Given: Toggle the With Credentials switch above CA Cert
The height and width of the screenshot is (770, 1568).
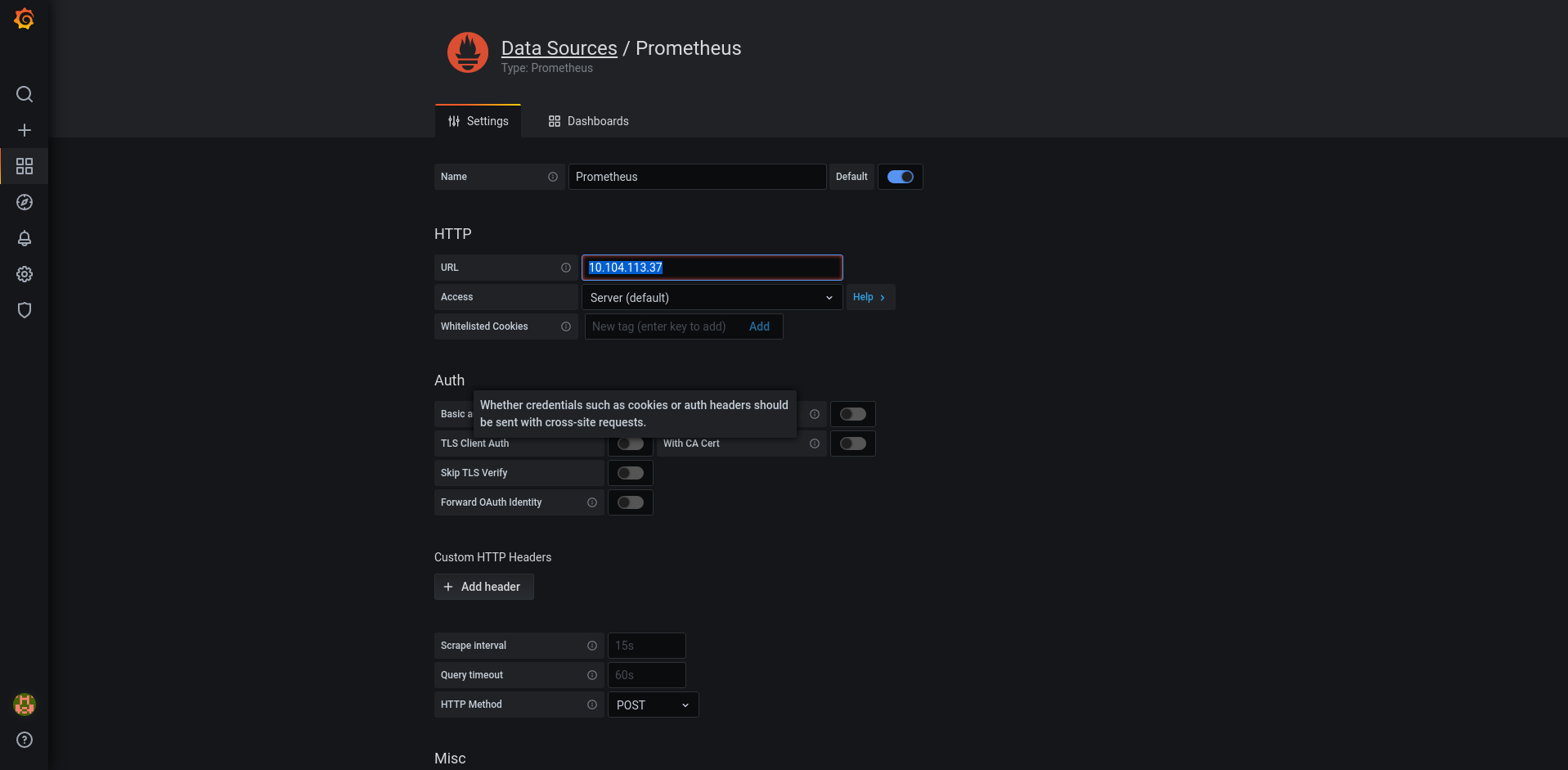Looking at the screenshot, I should (x=853, y=414).
